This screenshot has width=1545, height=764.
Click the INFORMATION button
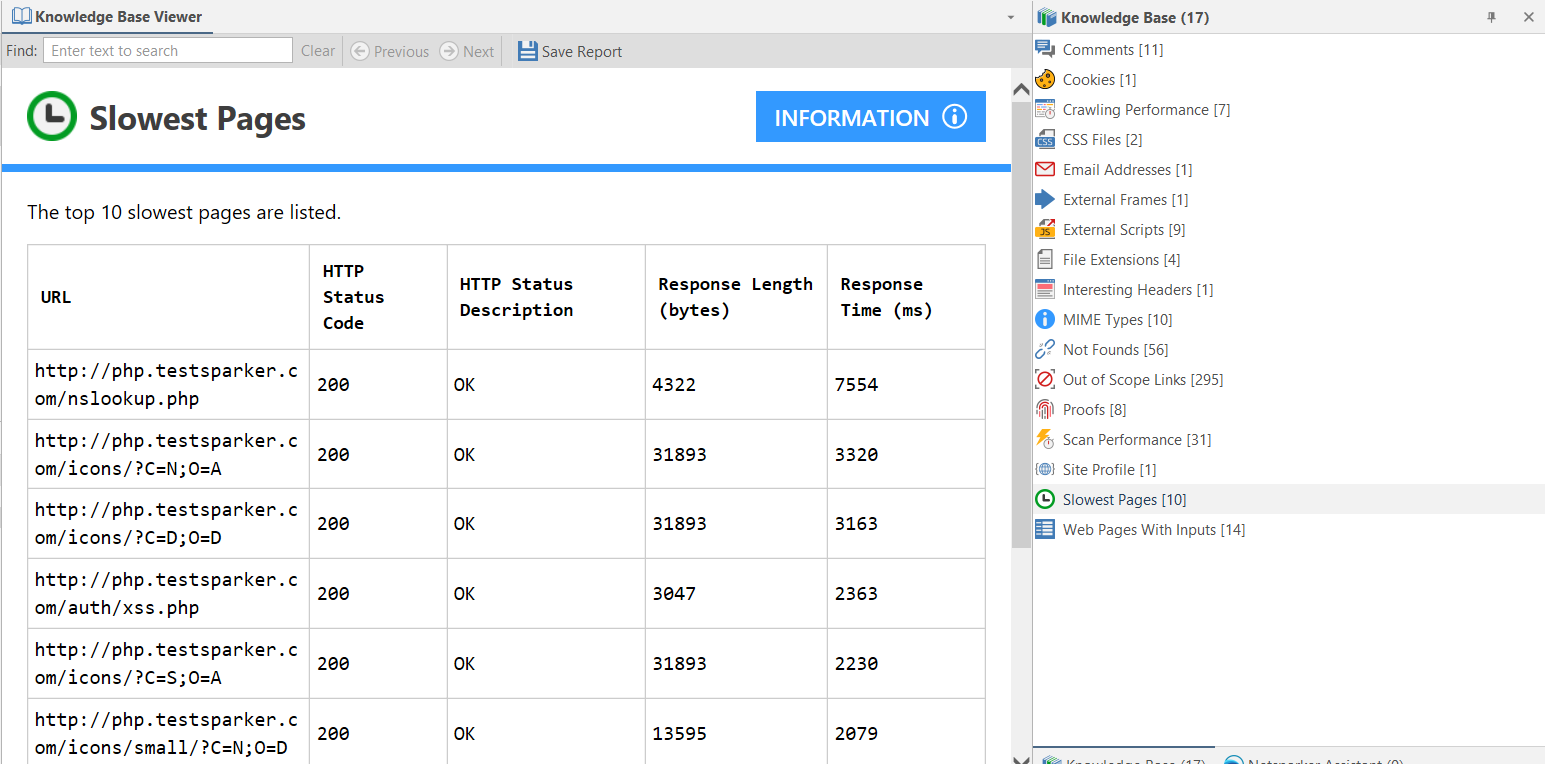pyautogui.click(x=870, y=116)
